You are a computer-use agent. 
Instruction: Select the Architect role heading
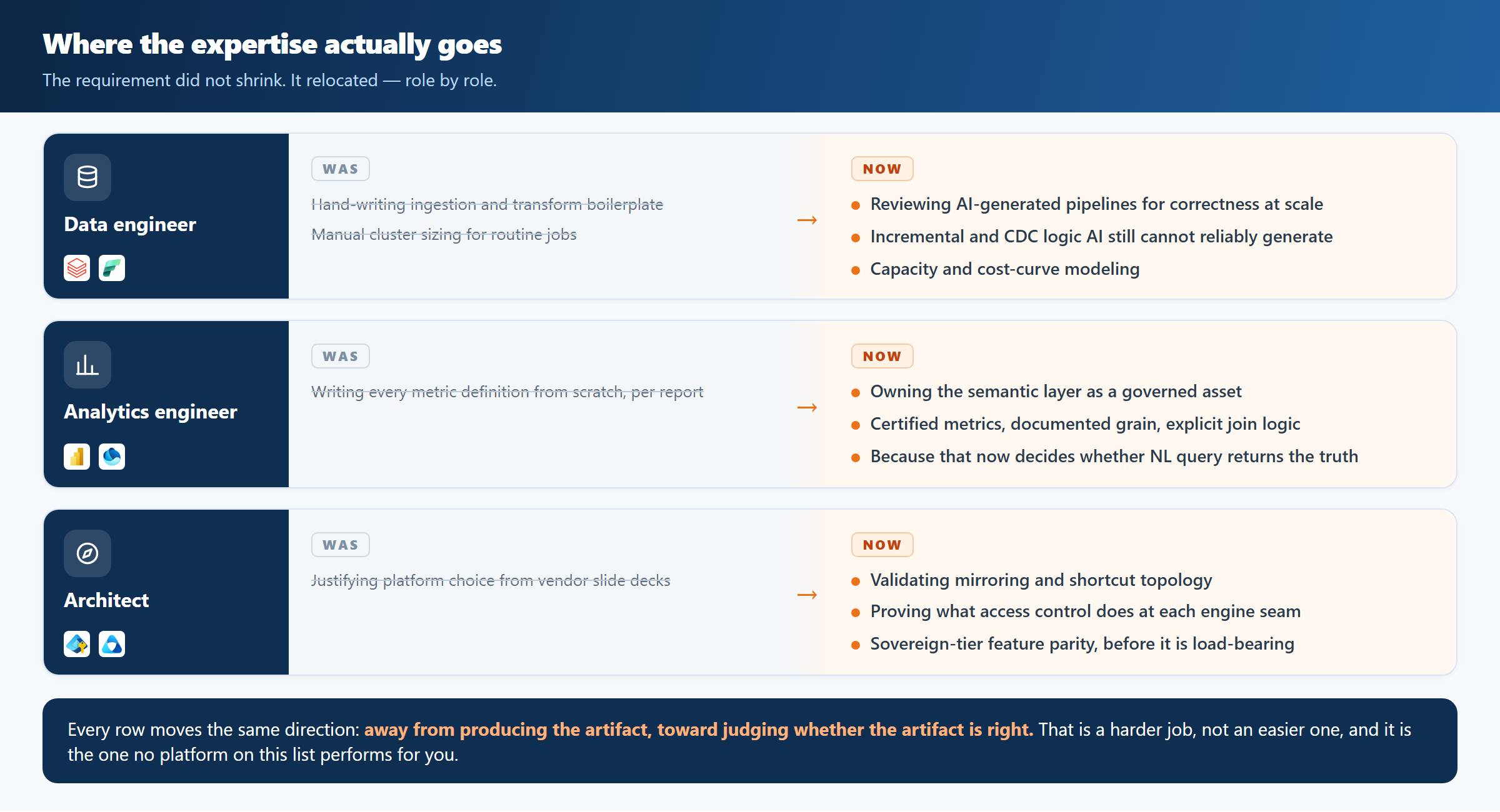click(106, 600)
